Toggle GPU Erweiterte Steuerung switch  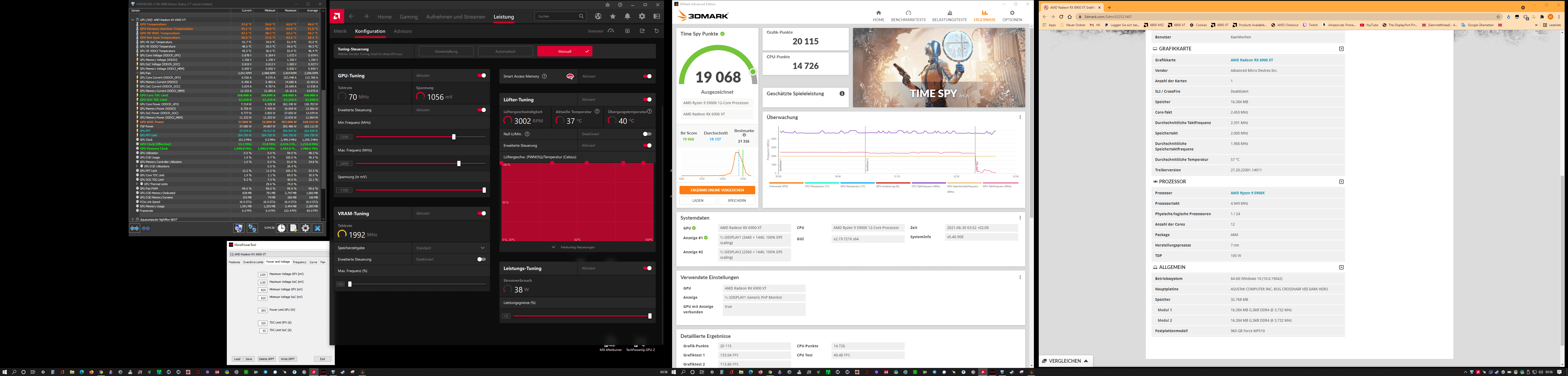pos(481,110)
